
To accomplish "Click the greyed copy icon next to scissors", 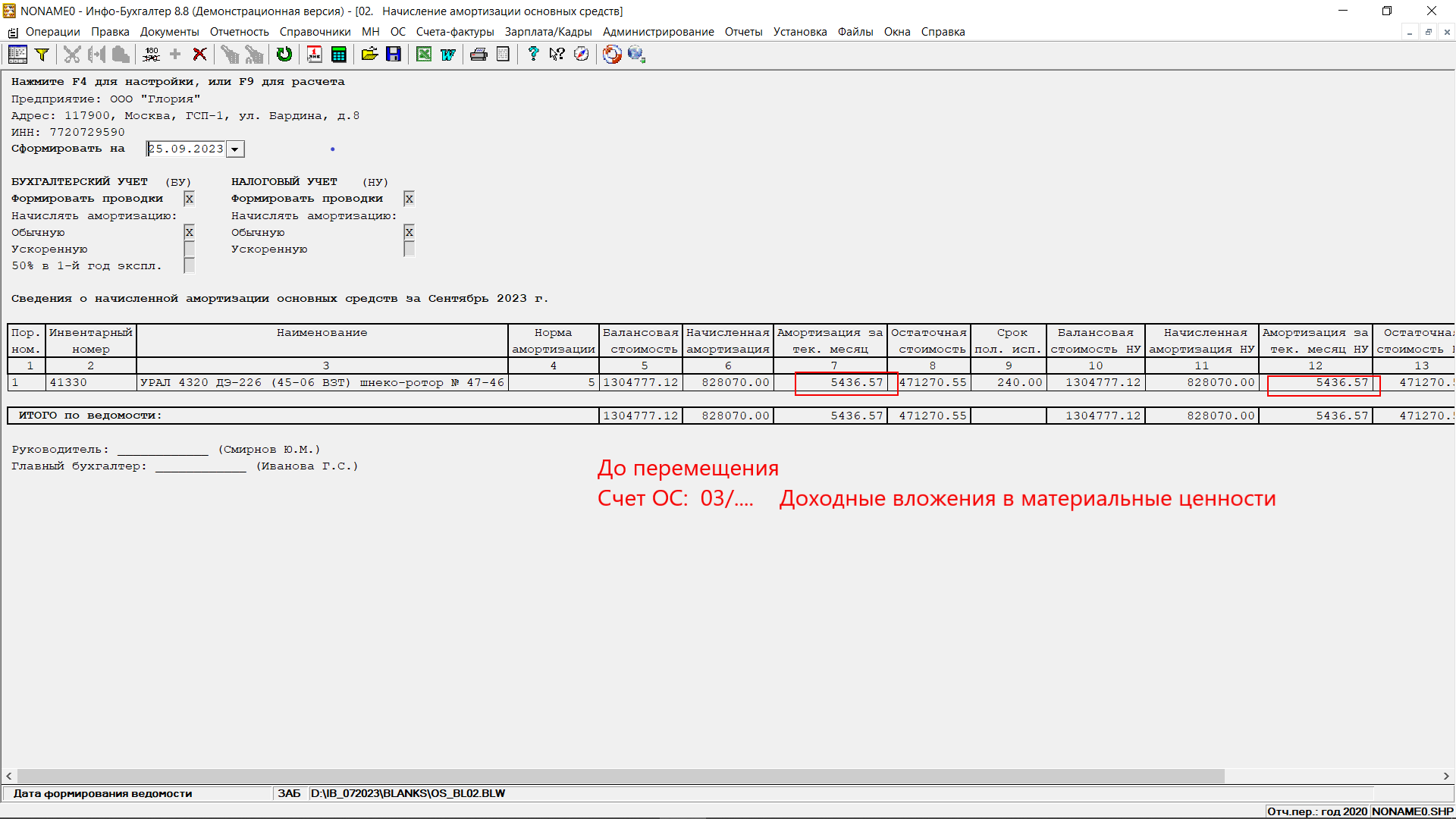I will point(96,54).
